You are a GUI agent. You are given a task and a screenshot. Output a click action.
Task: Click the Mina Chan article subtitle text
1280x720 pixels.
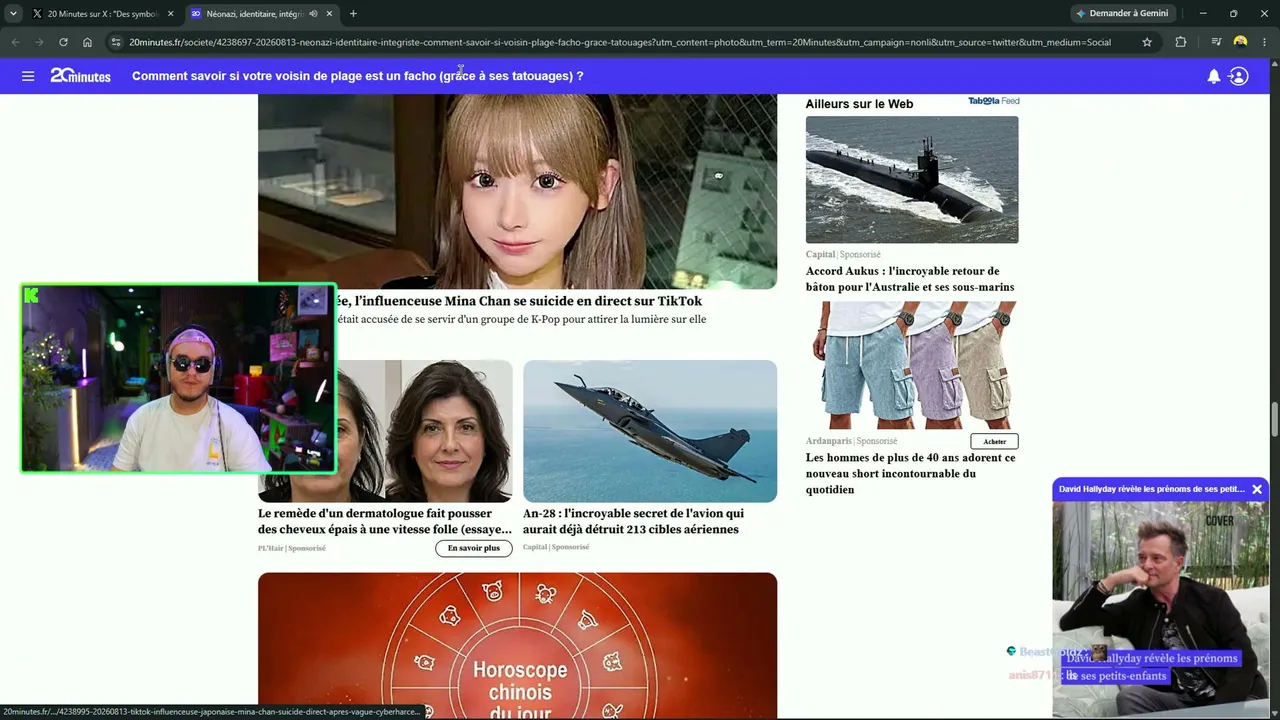[x=521, y=320]
